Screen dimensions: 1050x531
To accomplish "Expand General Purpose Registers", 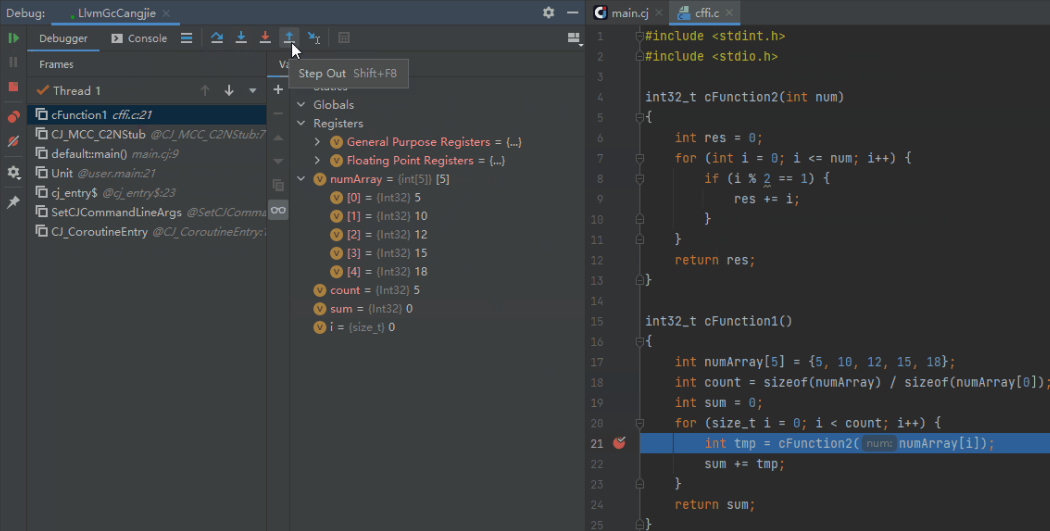I will click(x=318, y=142).
